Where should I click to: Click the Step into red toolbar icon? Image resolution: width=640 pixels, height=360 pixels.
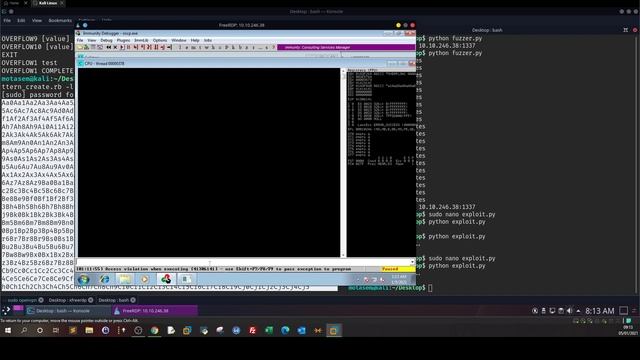pos(135,47)
